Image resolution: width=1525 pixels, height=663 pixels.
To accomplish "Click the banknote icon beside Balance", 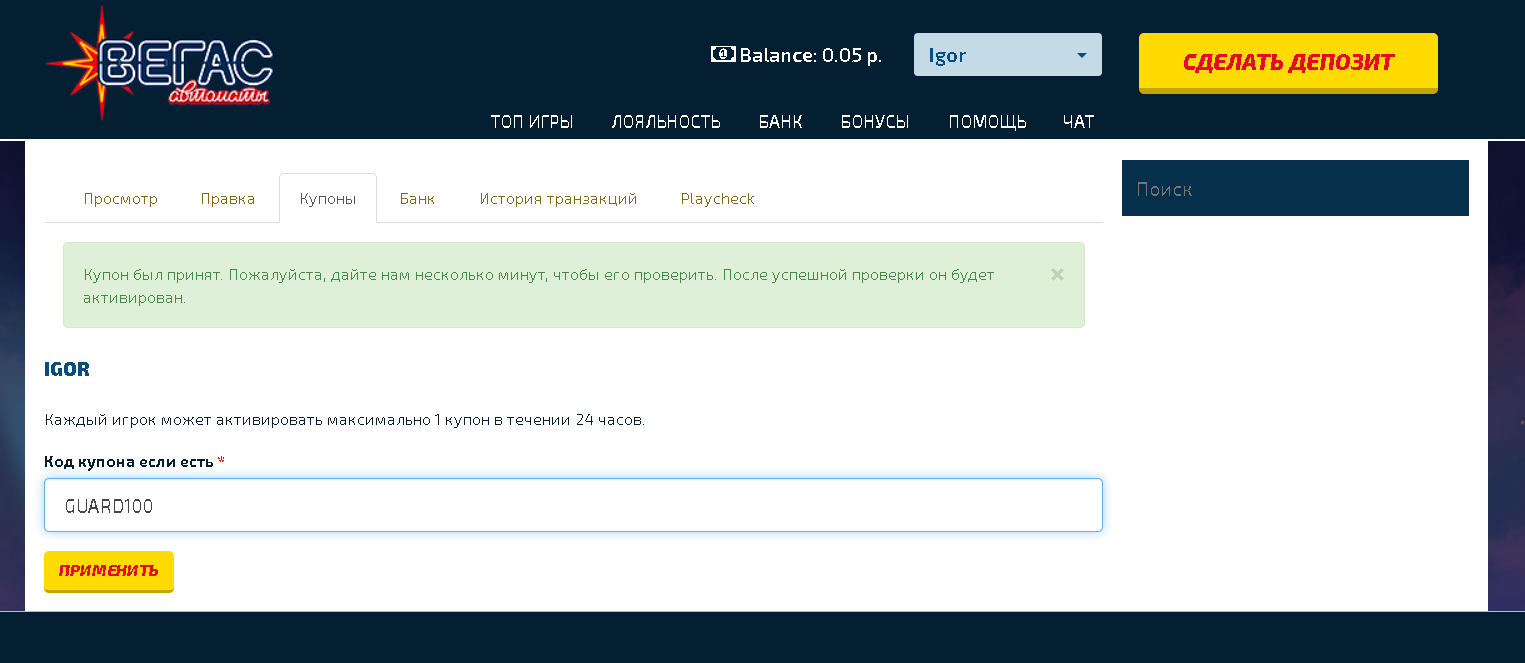I will [722, 54].
